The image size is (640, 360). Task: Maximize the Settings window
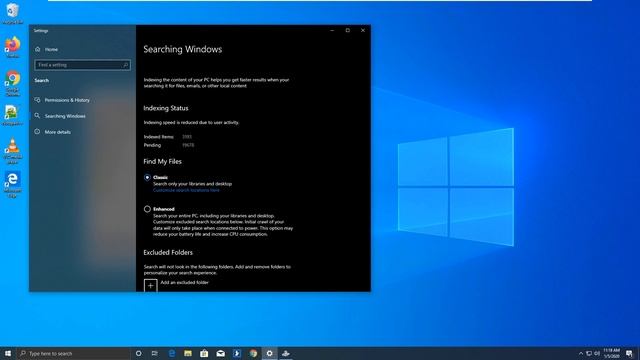[x=348, y=30]
